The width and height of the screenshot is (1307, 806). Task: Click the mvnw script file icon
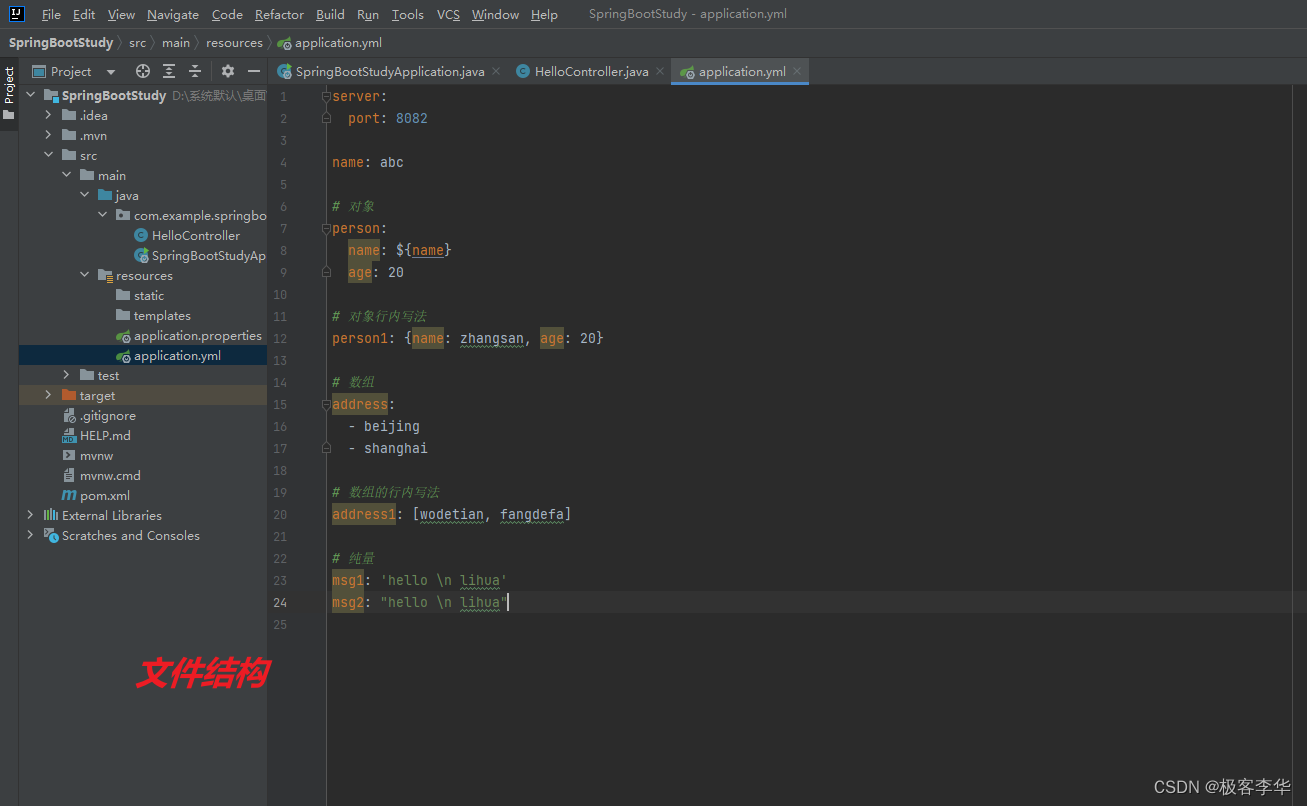click(x=69, y=456)
